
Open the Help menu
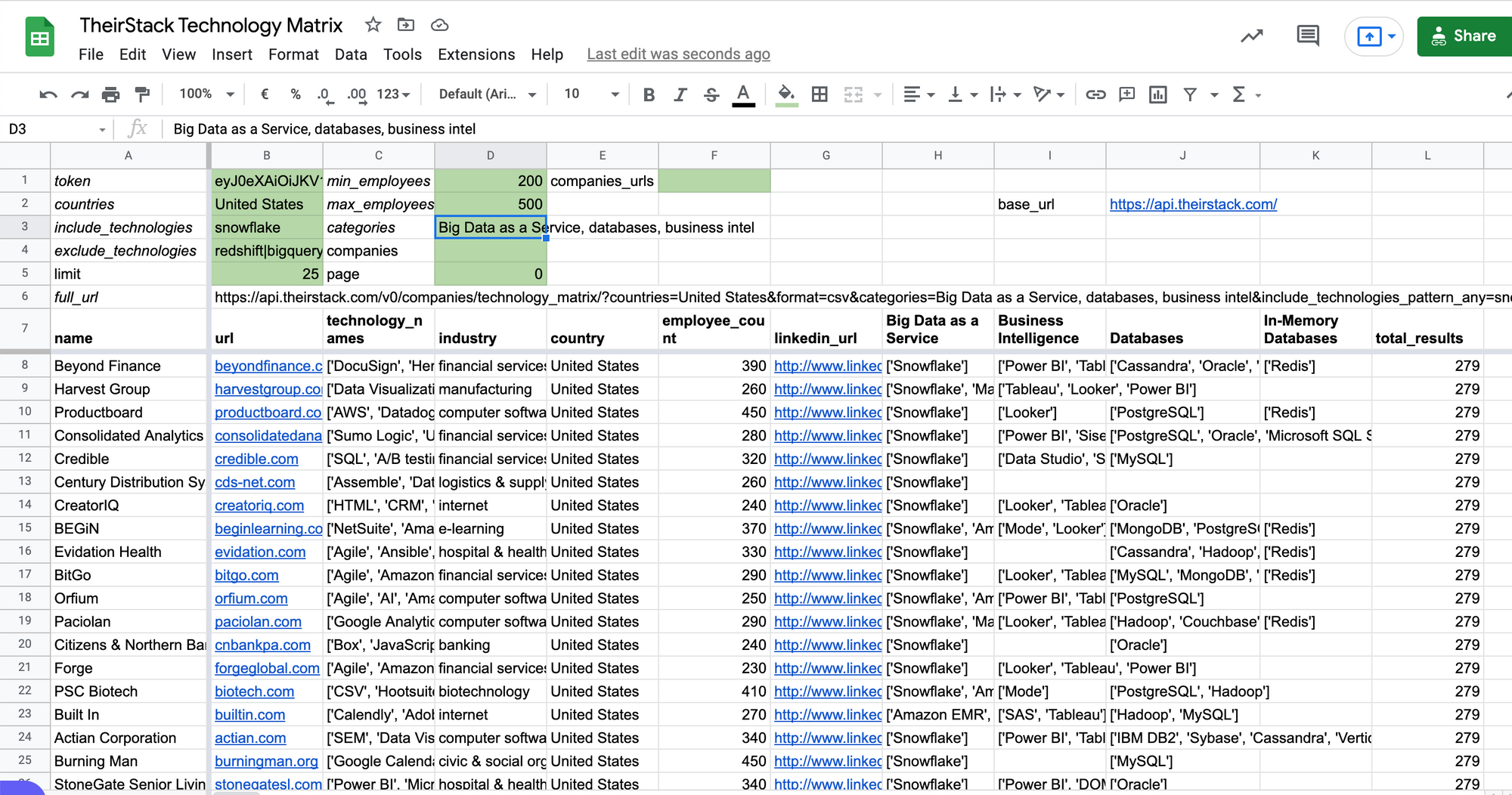[x=547, y=54]
